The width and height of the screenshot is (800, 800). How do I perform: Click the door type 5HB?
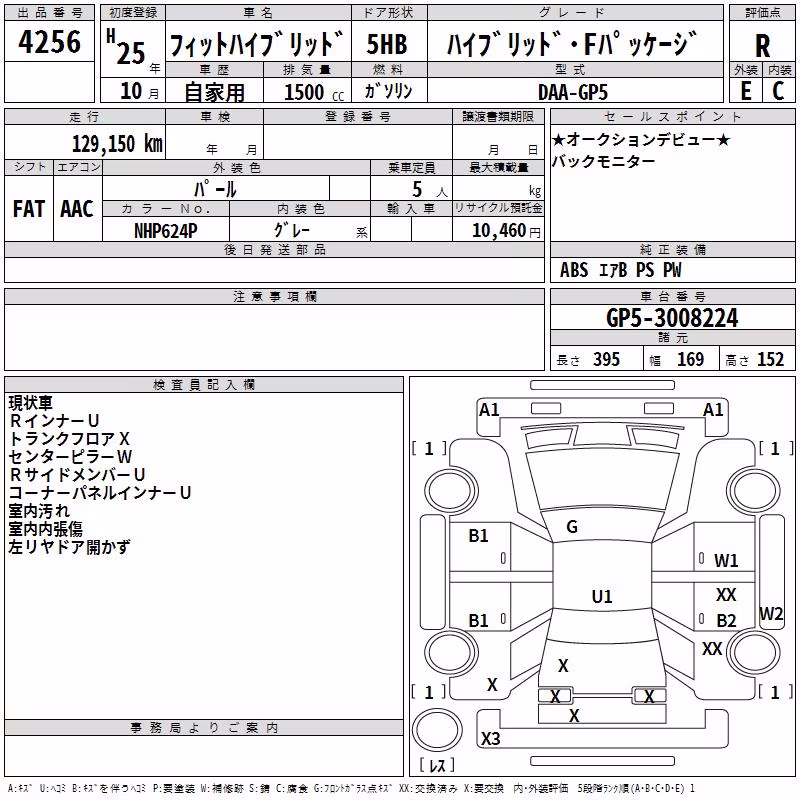pyautogui.click(x=387, y=44)
